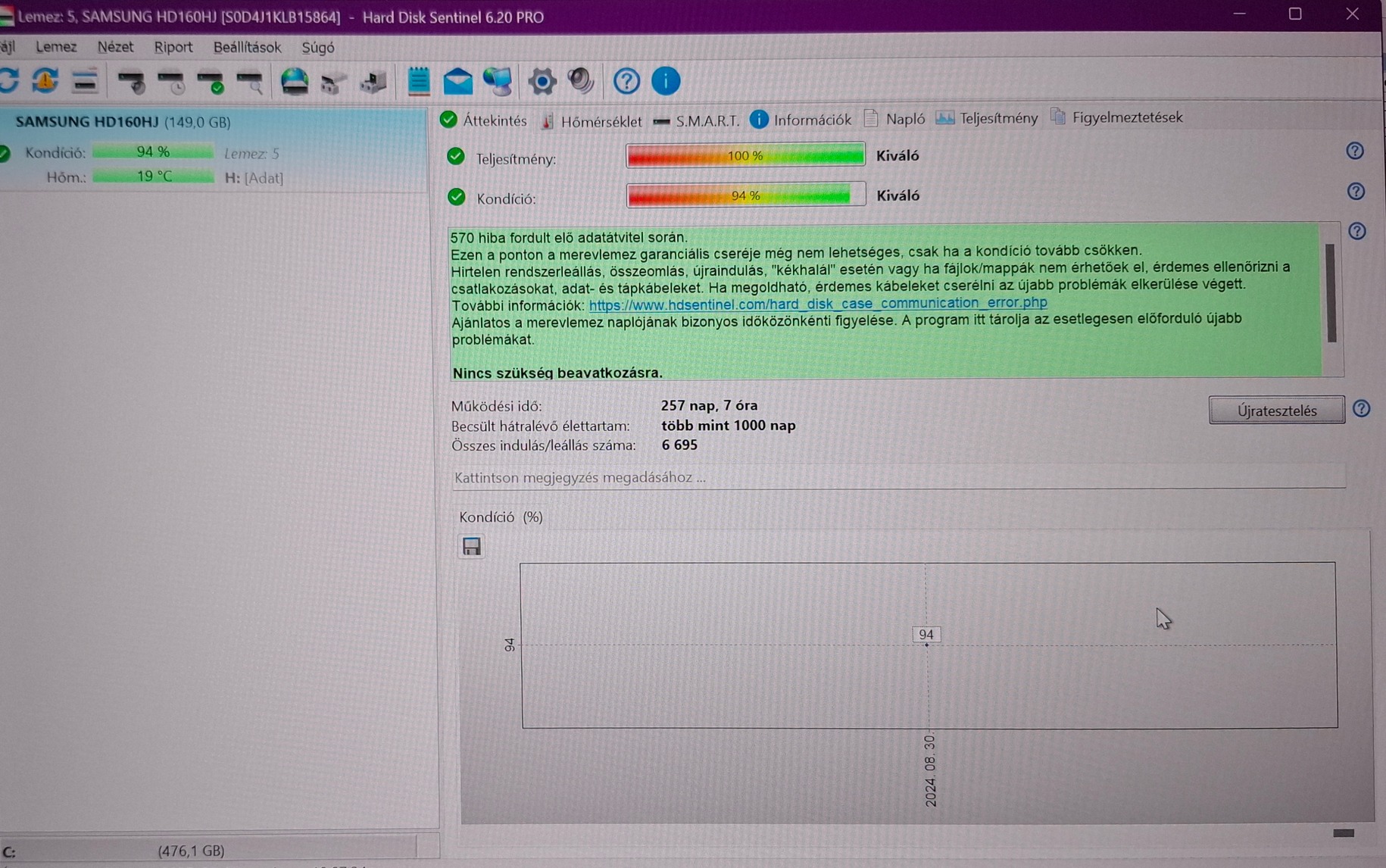Open the Beállítások menu
This screenshot has width=1386, height=868.
tap(247, 47)
